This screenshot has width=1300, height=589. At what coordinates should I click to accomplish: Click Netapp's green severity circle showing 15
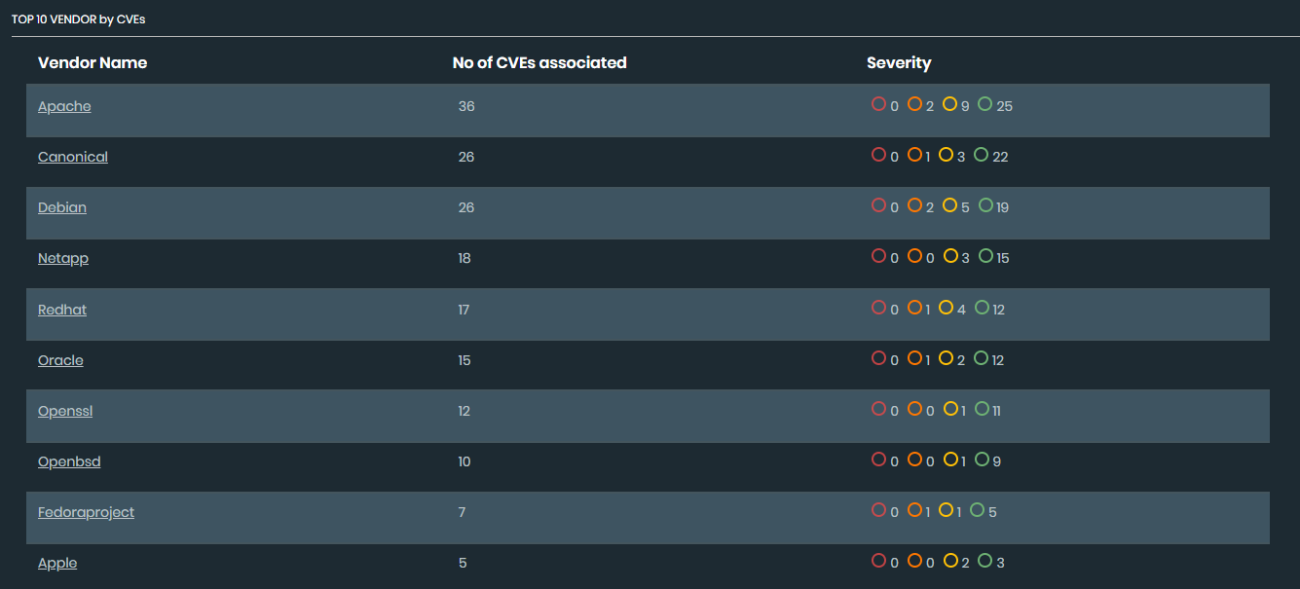pos(985,256)
